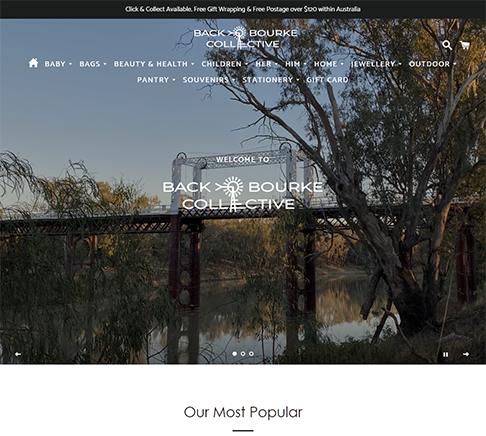This screenshot has height=436, width=486.
Task: Select the second slideshow dot
Action: click(x=243, y=354)
